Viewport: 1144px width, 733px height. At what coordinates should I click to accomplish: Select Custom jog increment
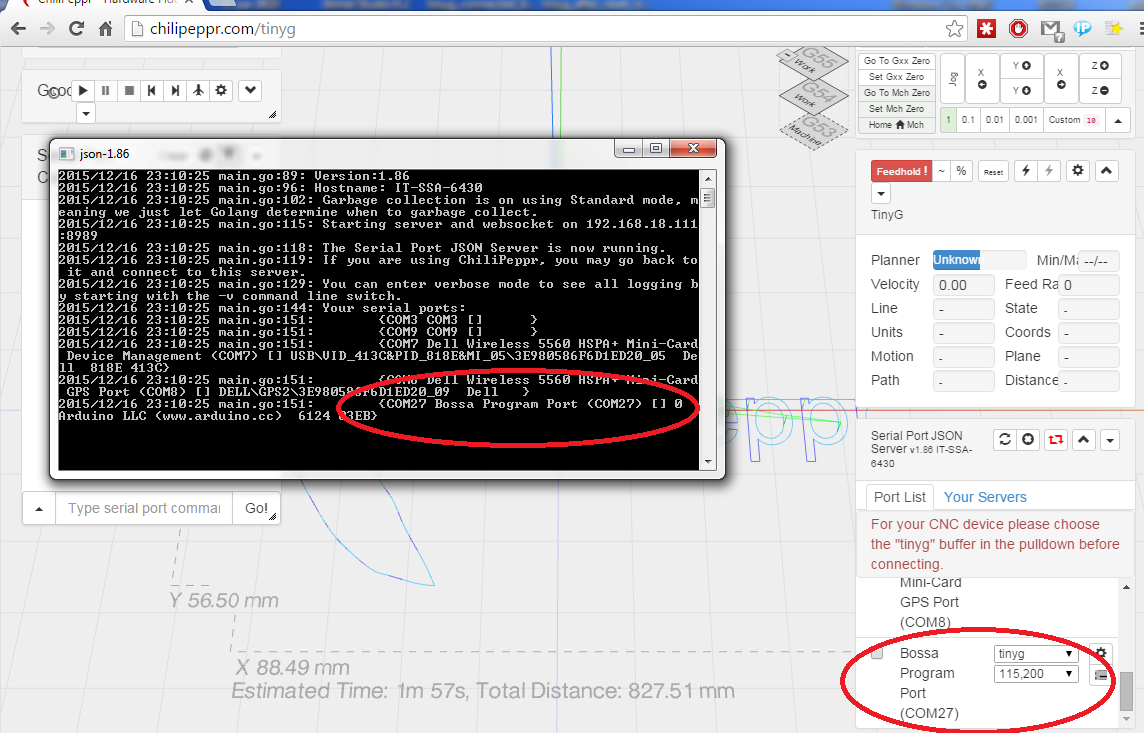pos(1072,120)
